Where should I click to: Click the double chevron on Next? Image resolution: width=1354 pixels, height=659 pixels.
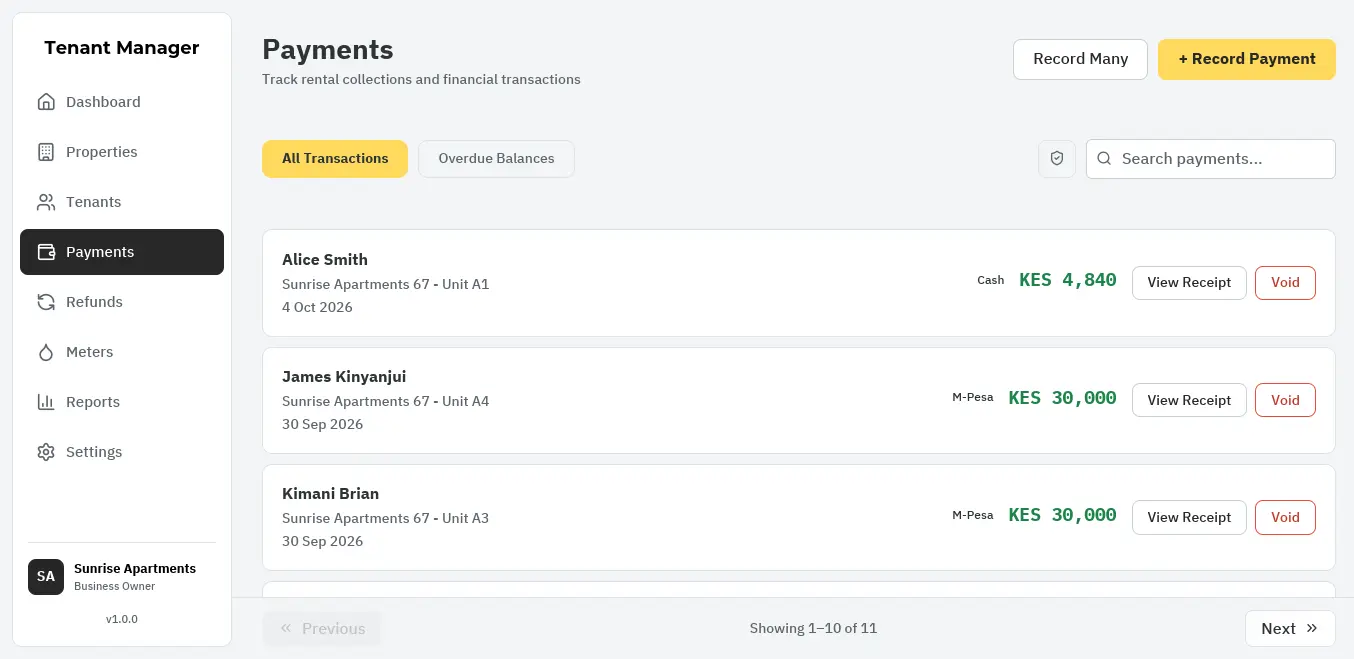tap(1312, 628)
